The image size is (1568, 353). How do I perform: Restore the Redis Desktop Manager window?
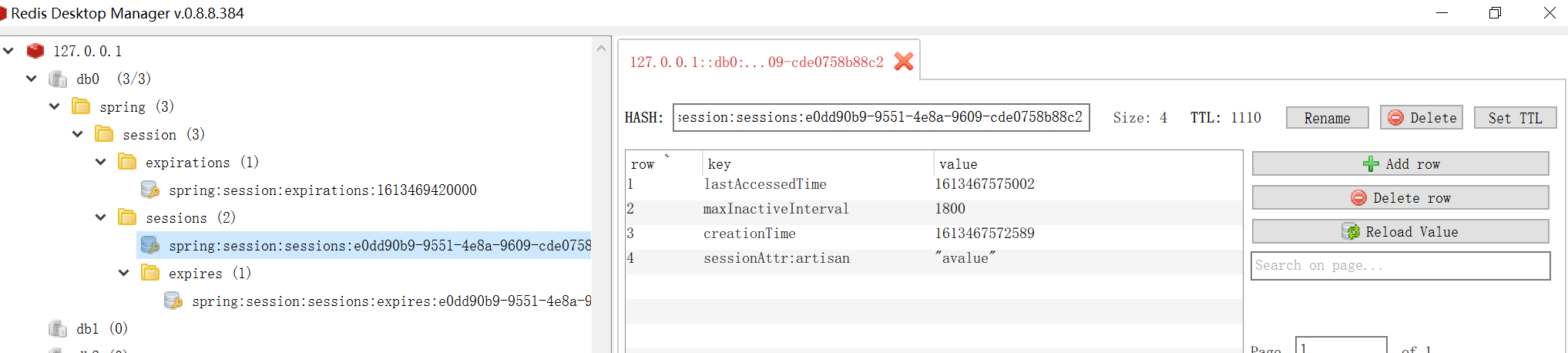point(1495,13)
